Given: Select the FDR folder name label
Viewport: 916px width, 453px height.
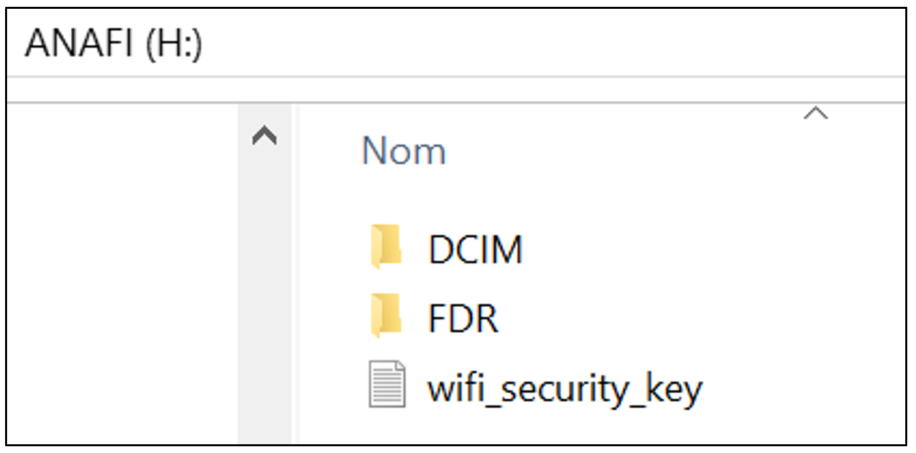Looking at the screenshot, I should pos(463,319).
